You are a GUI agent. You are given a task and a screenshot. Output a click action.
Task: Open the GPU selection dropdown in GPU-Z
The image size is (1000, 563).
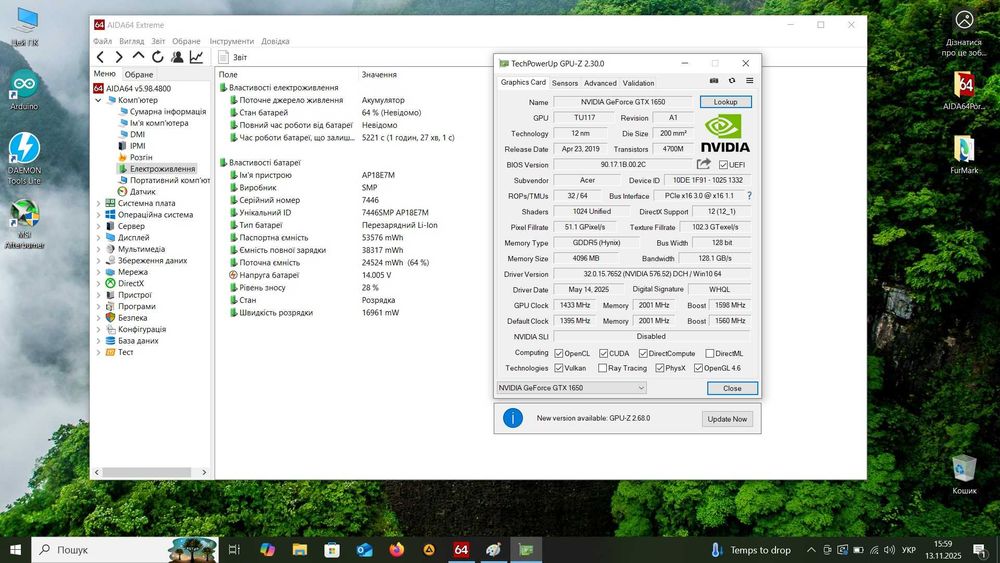pyautogui.click(x=571, y=388)
